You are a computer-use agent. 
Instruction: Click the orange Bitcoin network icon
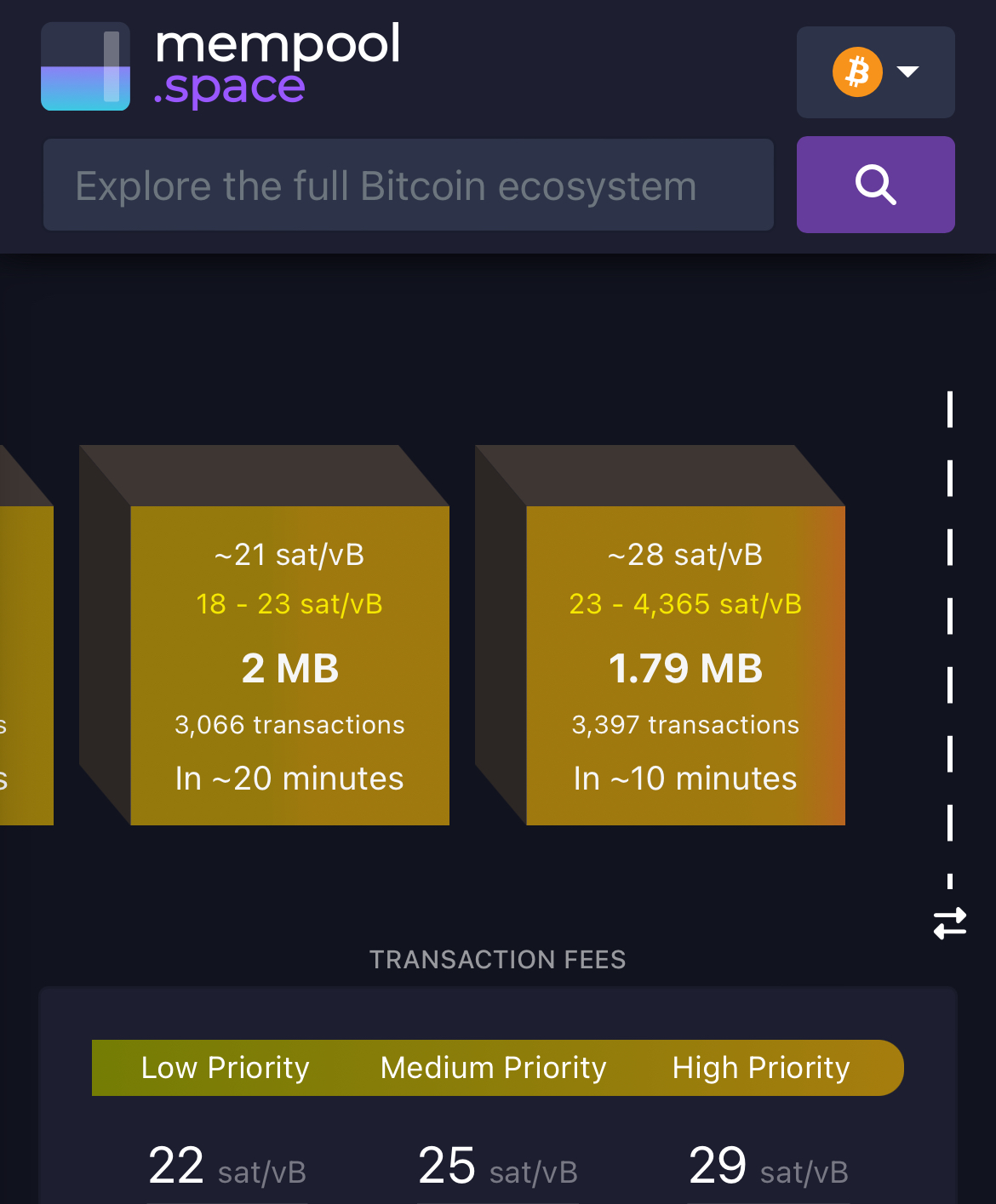click(857, 71)
